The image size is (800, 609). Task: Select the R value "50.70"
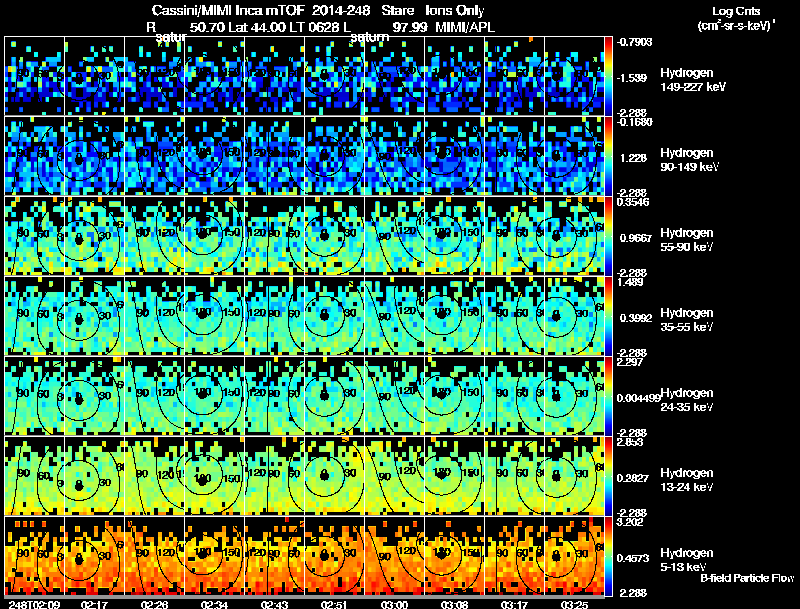(x=207, y=27)
